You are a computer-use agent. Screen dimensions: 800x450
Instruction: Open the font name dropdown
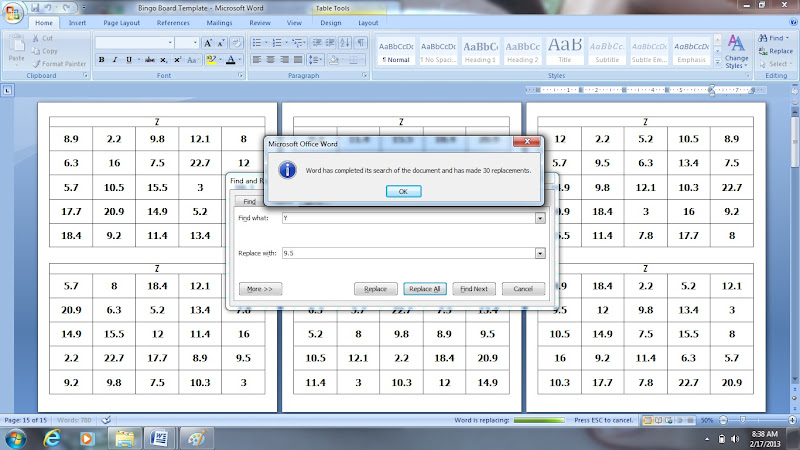click(170, 43)
